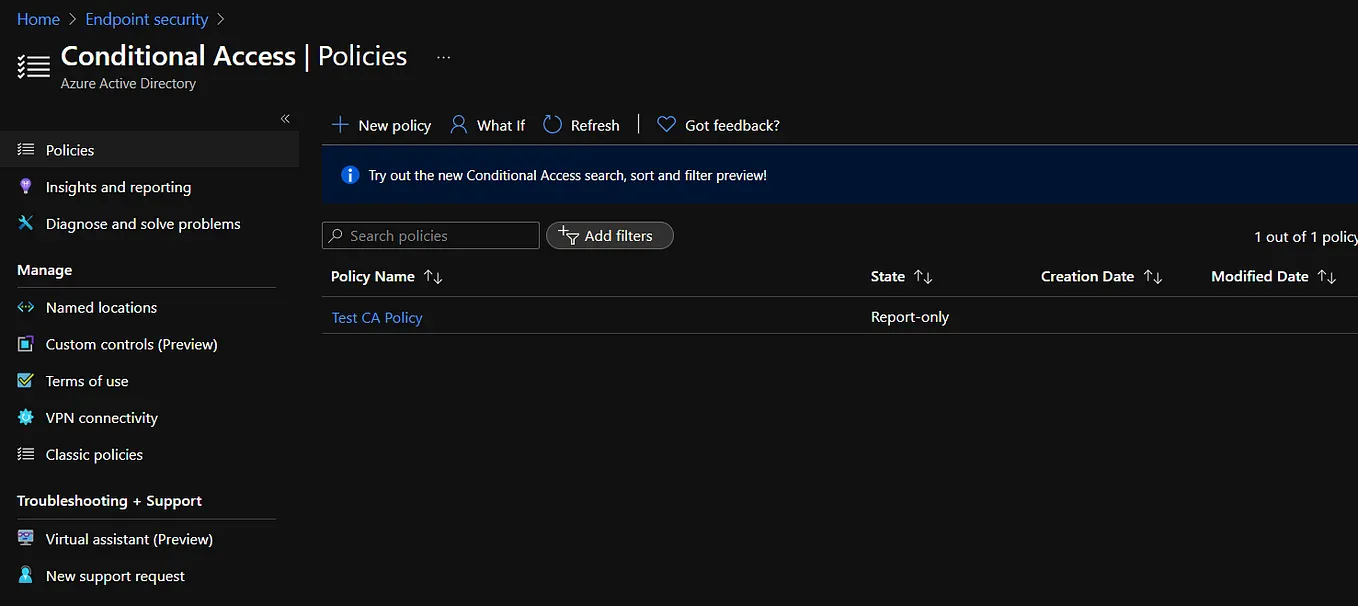Select the New support request icon
1358x606 pixels.
click(26, 576)
